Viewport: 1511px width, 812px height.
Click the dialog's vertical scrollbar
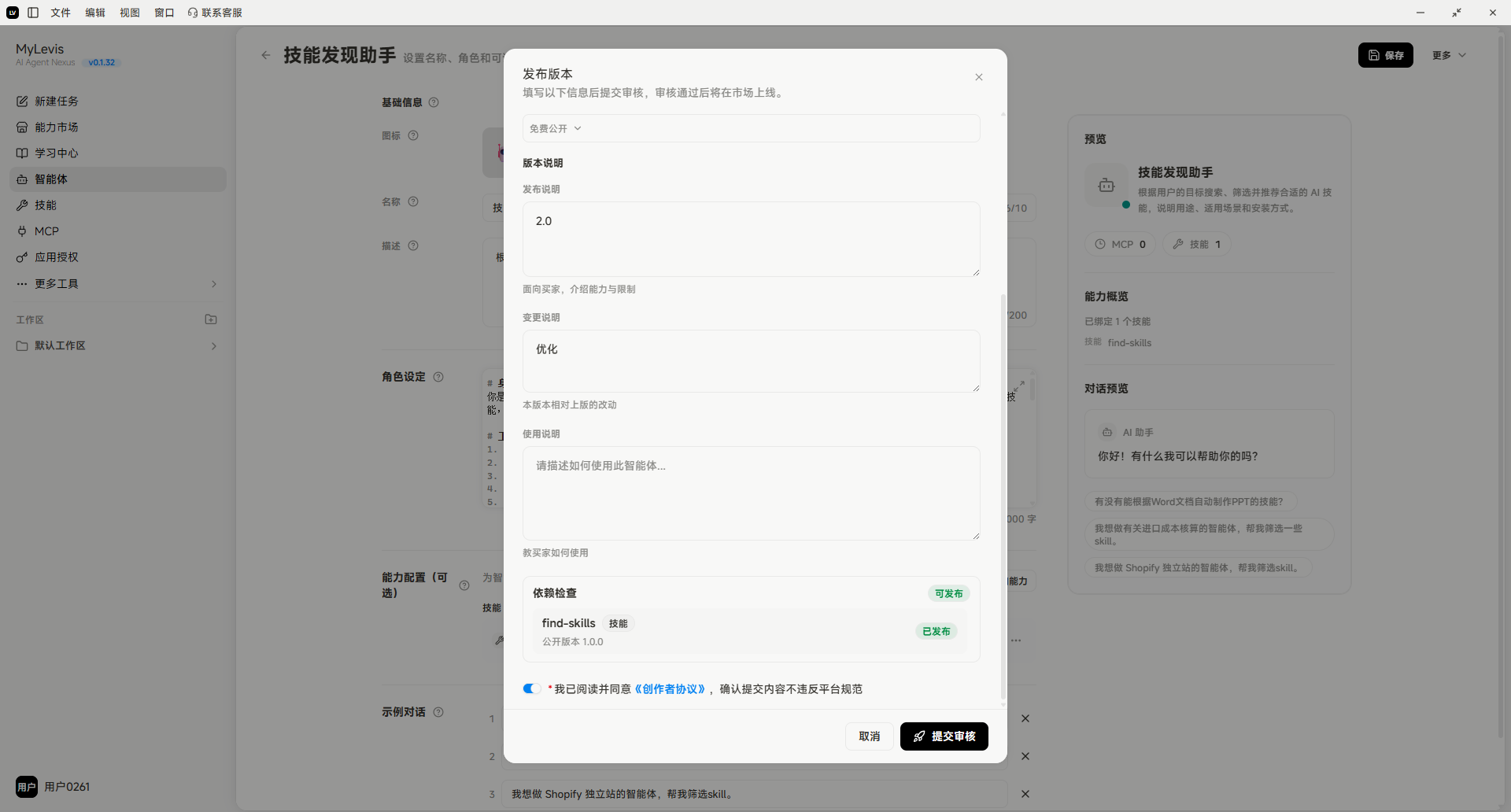click(x=1003, y=496)
